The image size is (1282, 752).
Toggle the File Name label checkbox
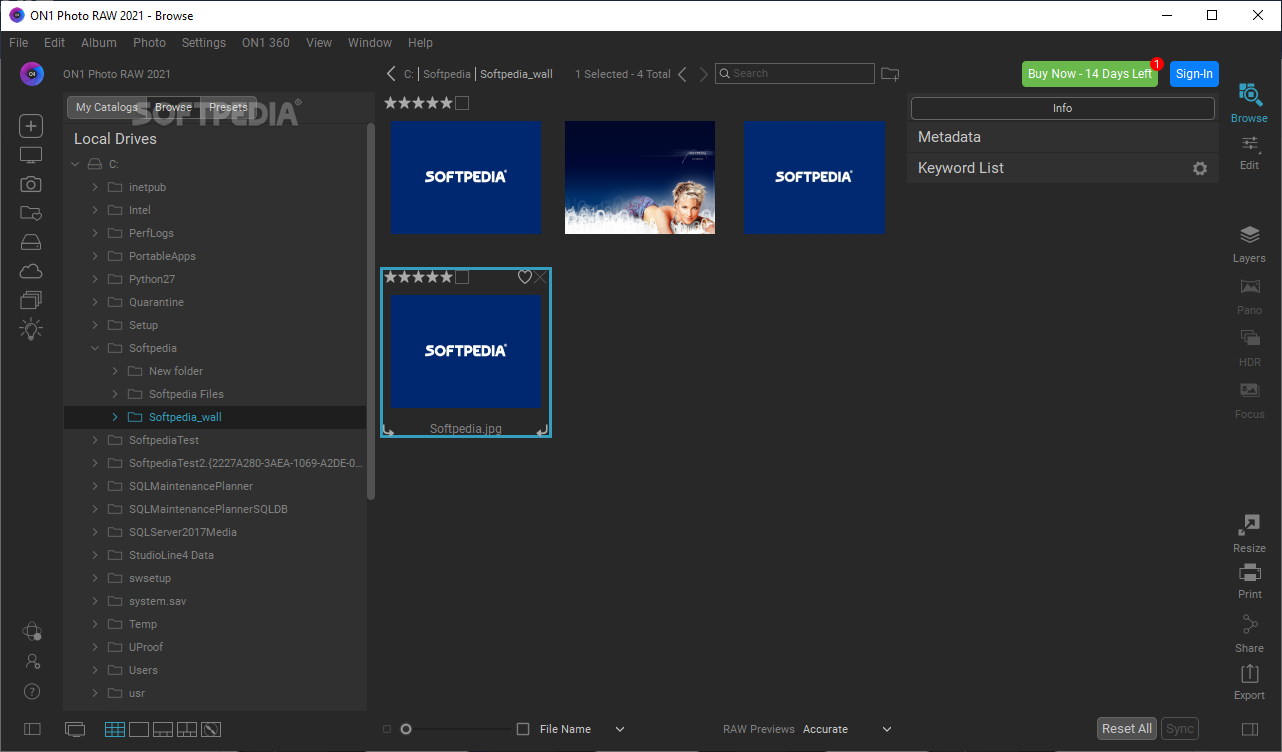coord(523,729)
